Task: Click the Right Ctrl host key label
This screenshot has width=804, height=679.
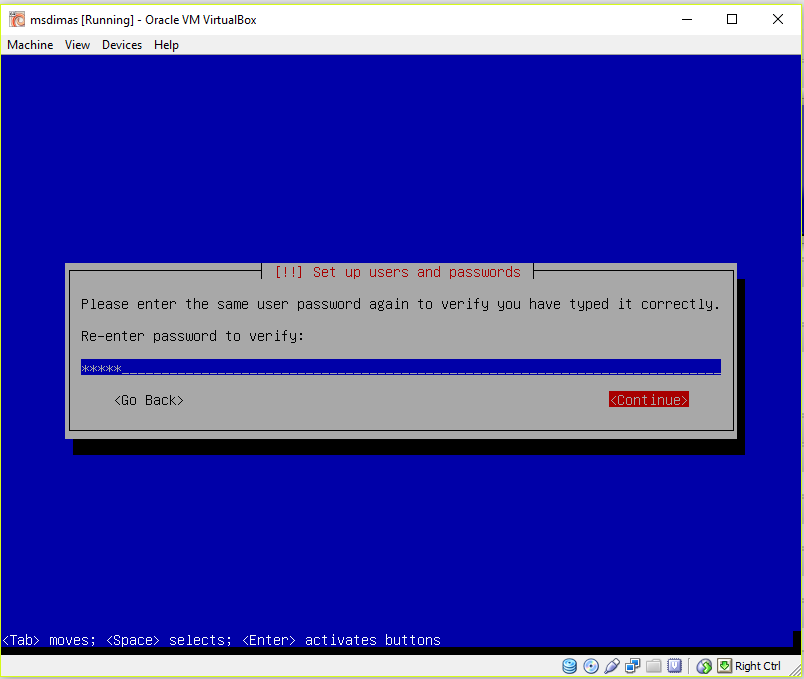Action: [x=758, y=666]
